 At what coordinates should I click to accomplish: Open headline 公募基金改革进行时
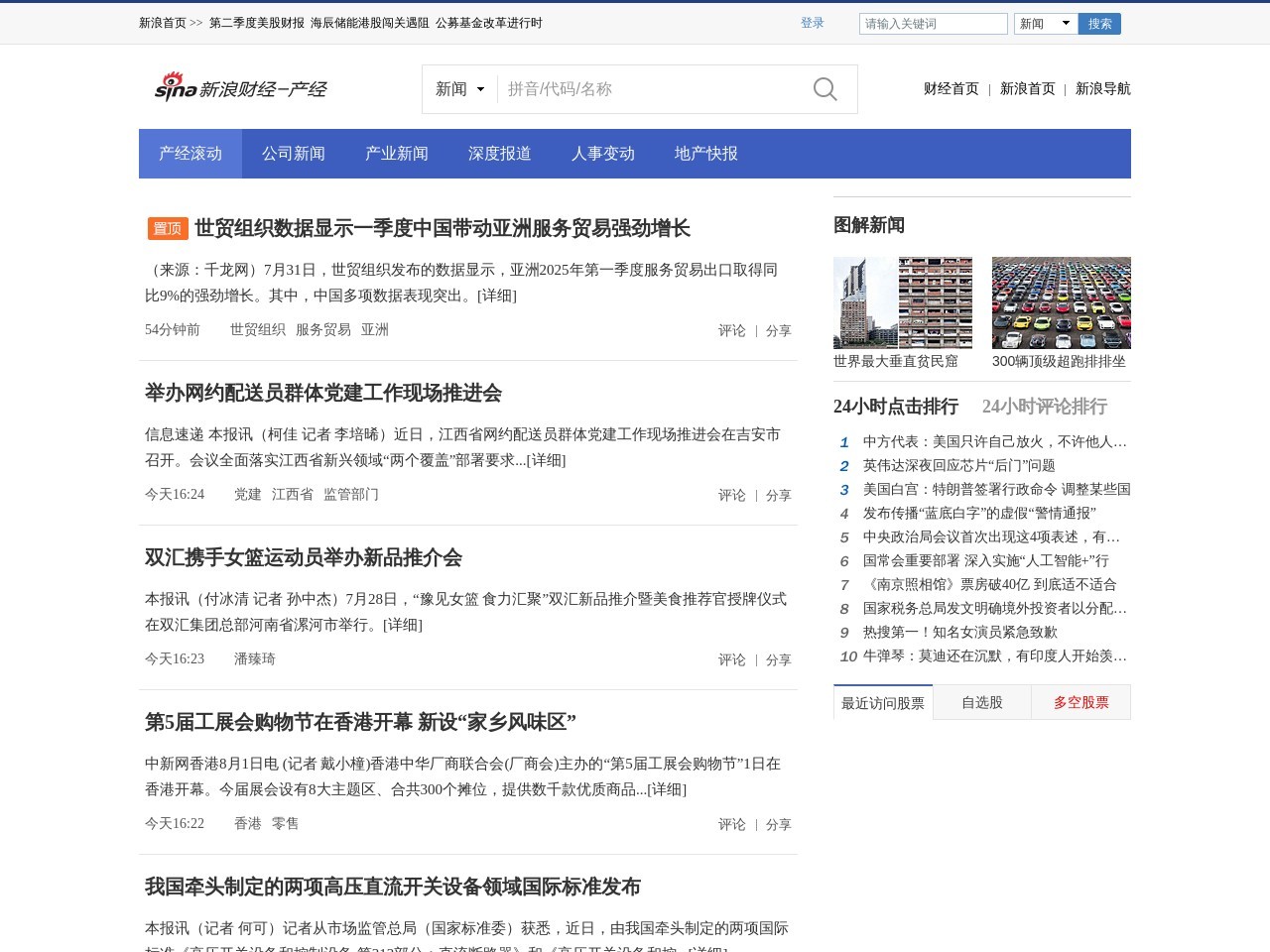[x=489, y=23]
